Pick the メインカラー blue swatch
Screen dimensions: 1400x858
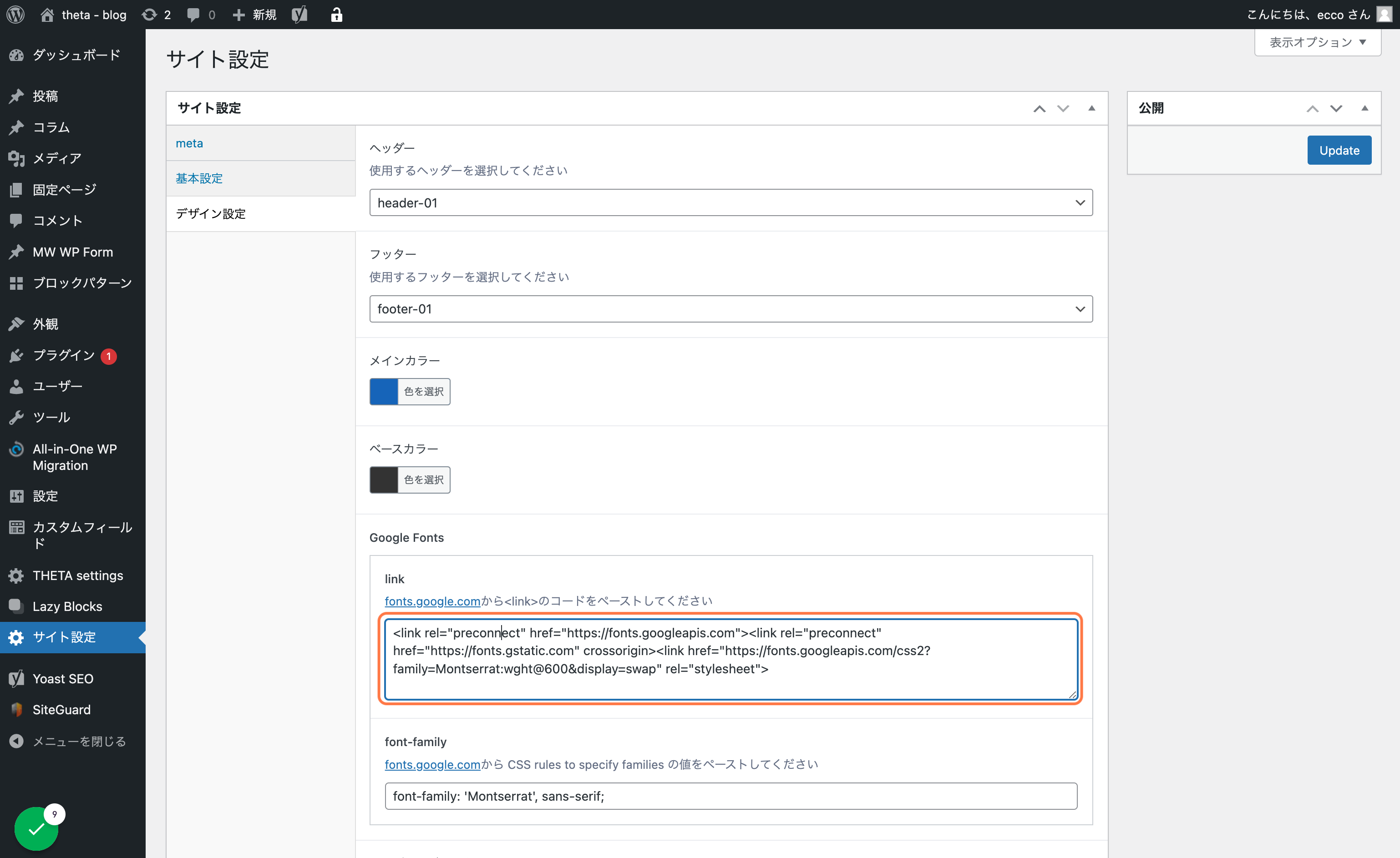click(x=384, y=391)
